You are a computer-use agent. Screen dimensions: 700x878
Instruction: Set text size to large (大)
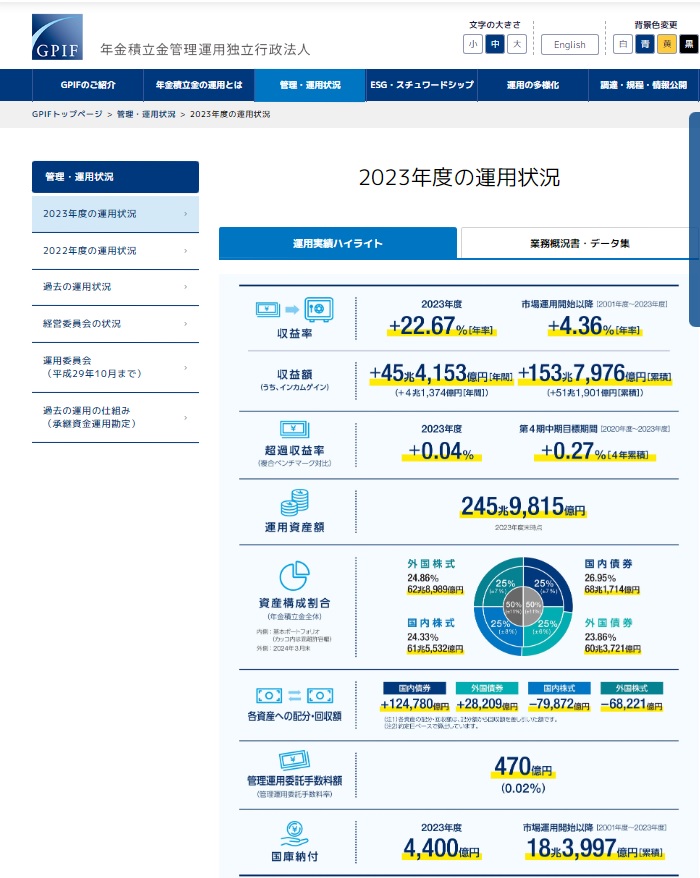pos(516,44)
